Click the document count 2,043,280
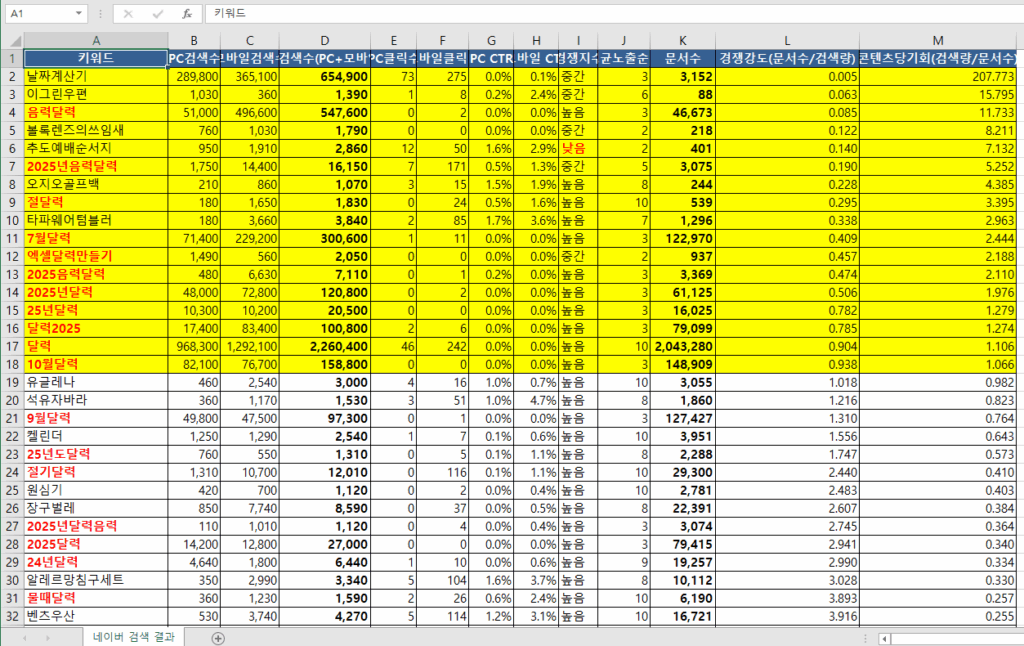This screenshot has height=646, width=1024. [x=682, y=346]
